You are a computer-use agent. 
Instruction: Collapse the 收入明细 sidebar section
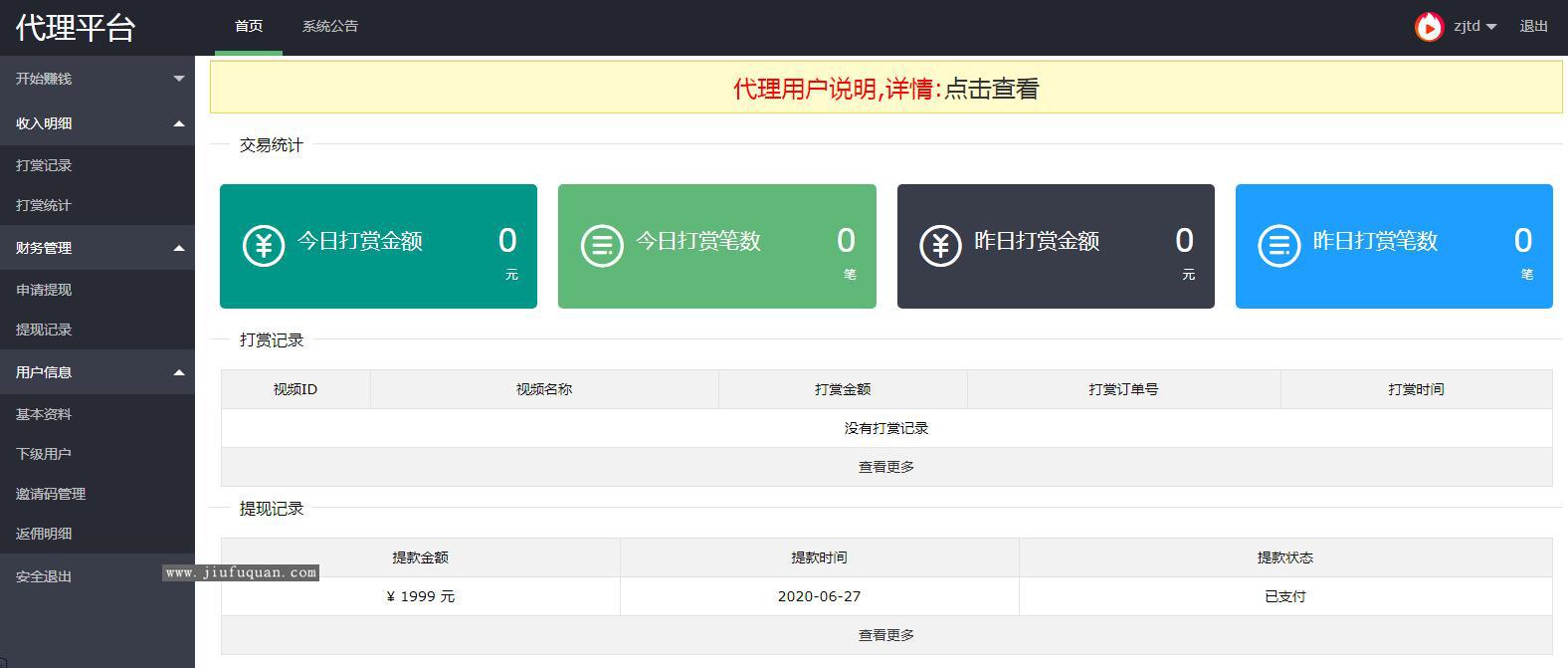tap(98, 123)
